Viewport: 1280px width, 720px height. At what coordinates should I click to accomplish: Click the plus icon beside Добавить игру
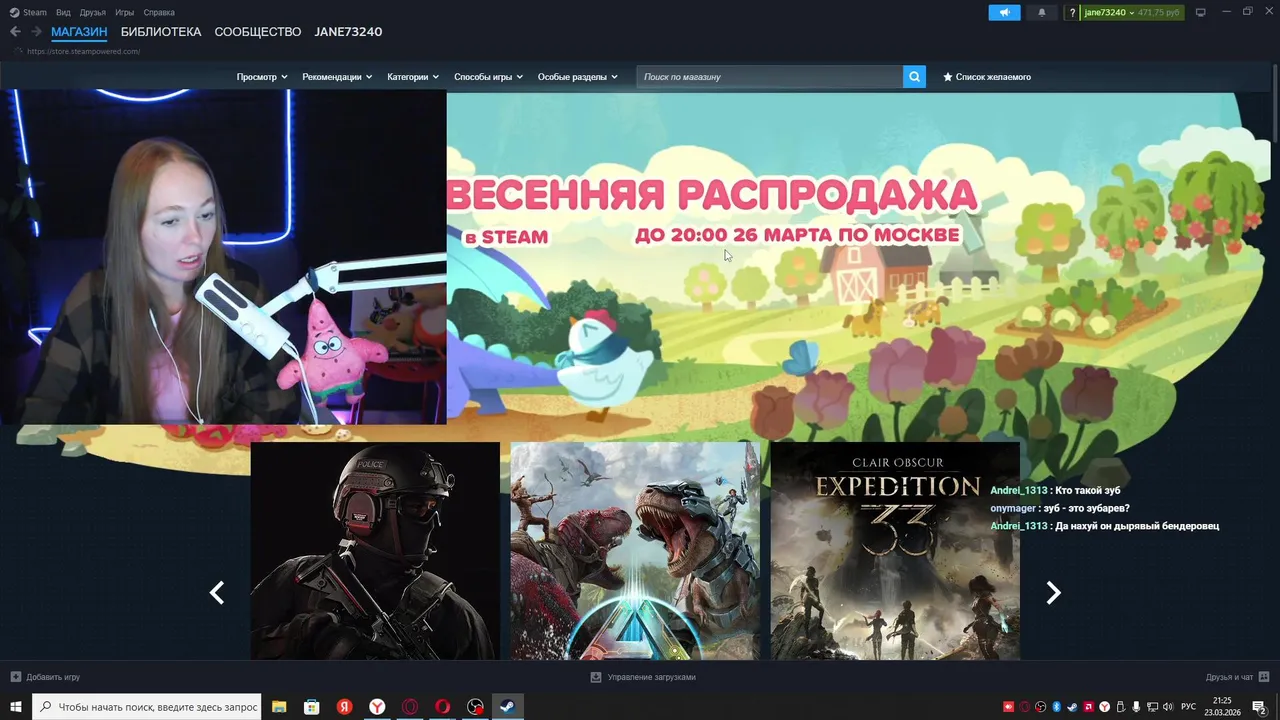[x=15, y=677]
